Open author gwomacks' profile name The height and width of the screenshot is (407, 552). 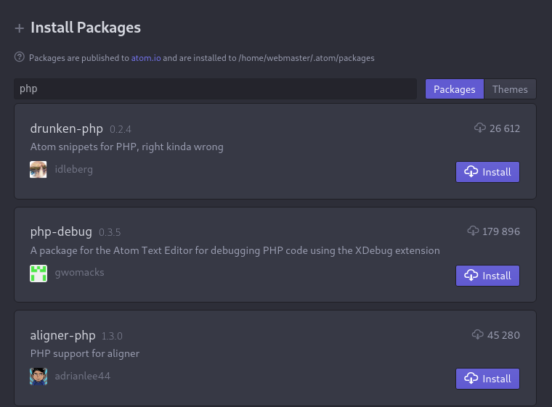tap(80, 273)
